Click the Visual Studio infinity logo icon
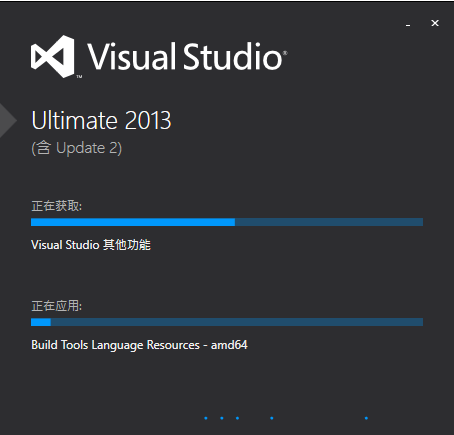The height and width of the screenshot is (435, 454). (53, 57)
